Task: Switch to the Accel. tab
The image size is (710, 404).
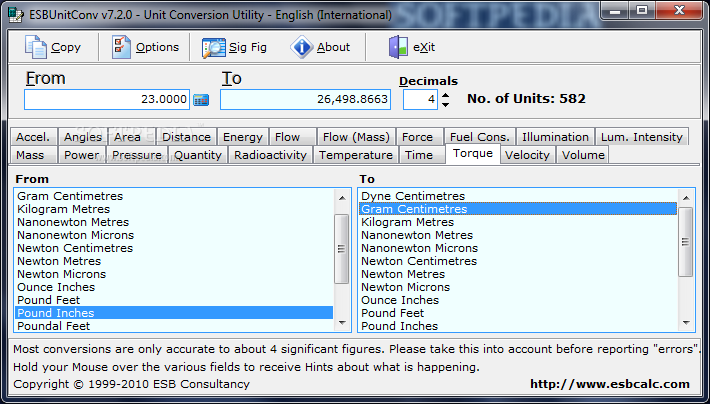Action: point(34,137)
